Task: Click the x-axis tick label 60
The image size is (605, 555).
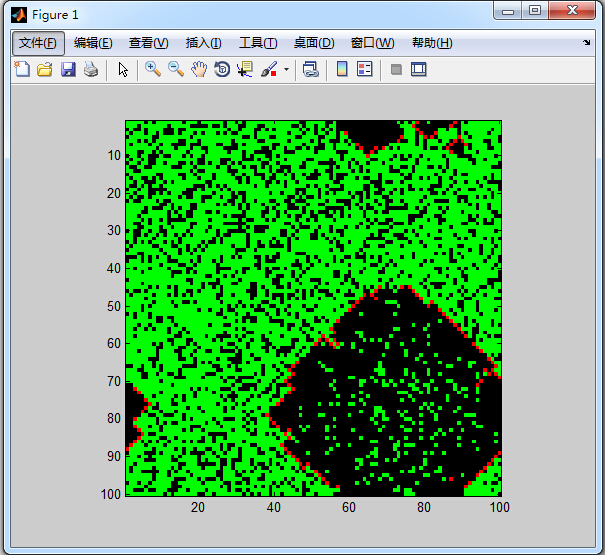Action: click(349, 507)
